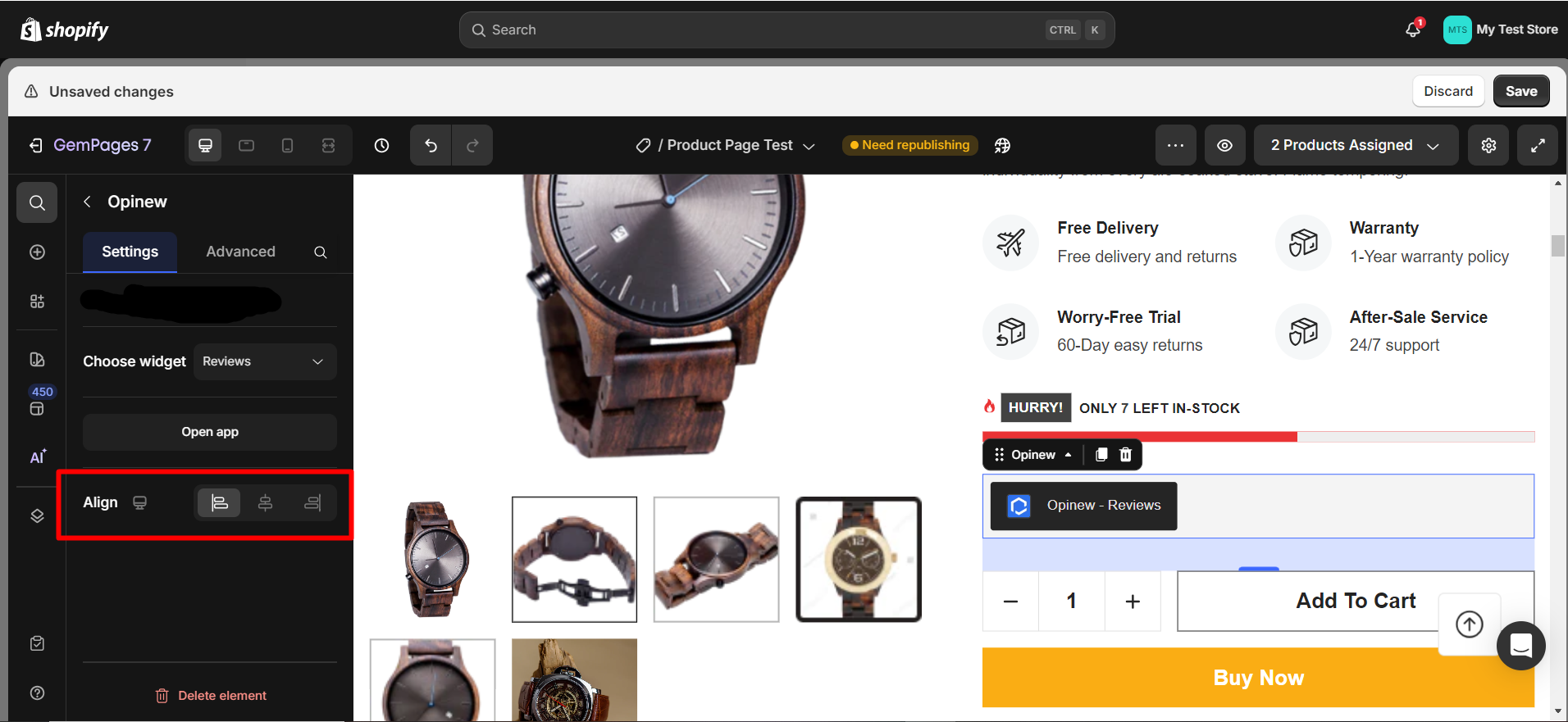1568x722 pixels.
Task: Click the Open app button
Action: pos(210,432)
